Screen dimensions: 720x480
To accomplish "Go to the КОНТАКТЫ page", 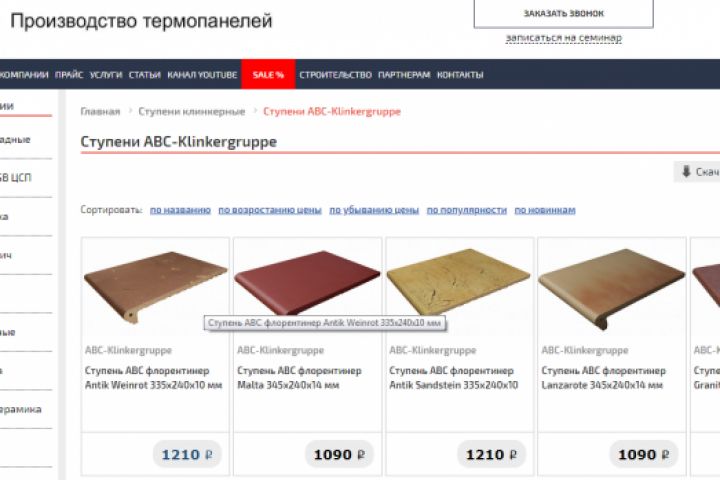I will (460, 75).
